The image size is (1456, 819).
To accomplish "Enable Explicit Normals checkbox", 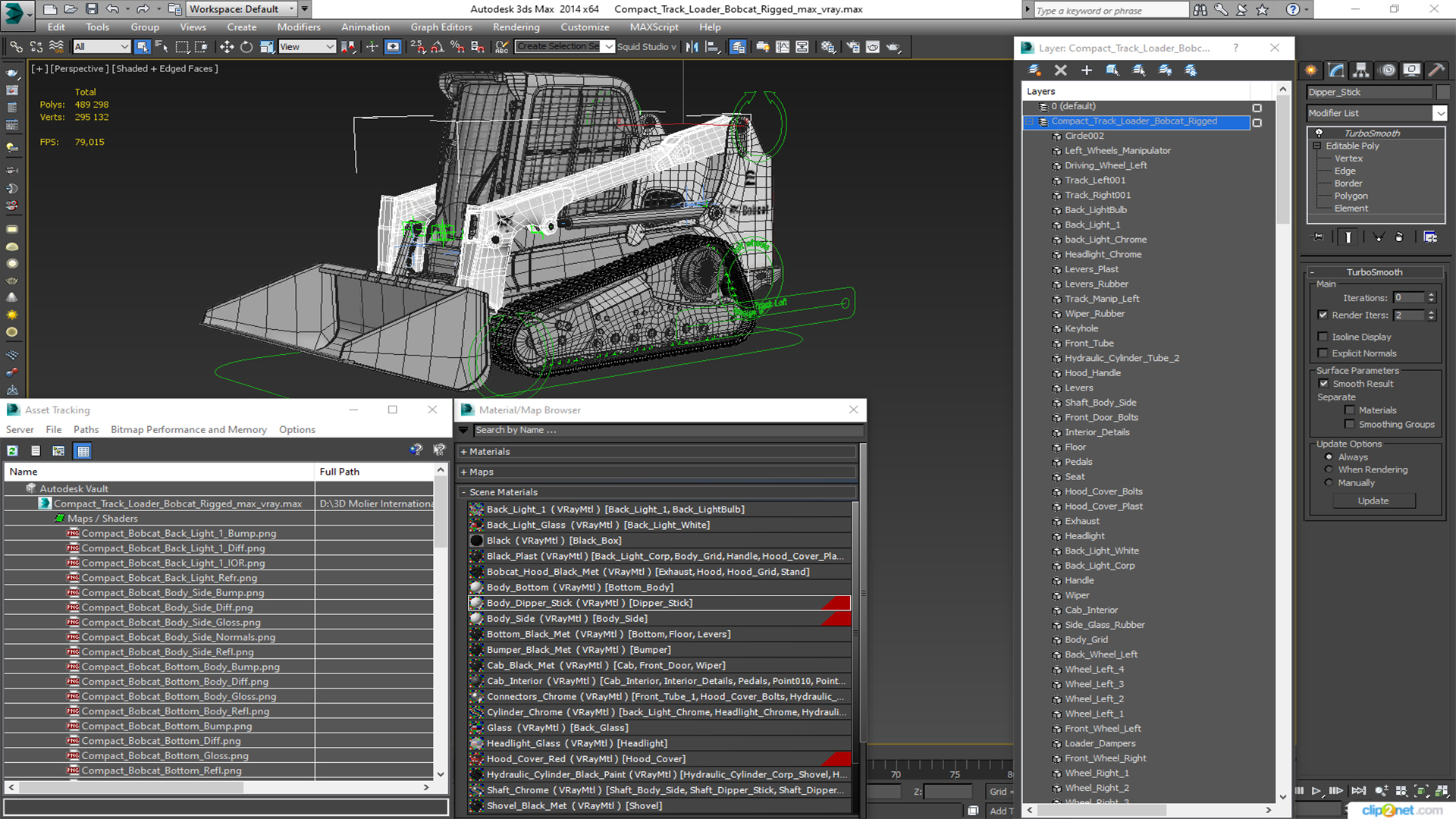I will 1323,353.
